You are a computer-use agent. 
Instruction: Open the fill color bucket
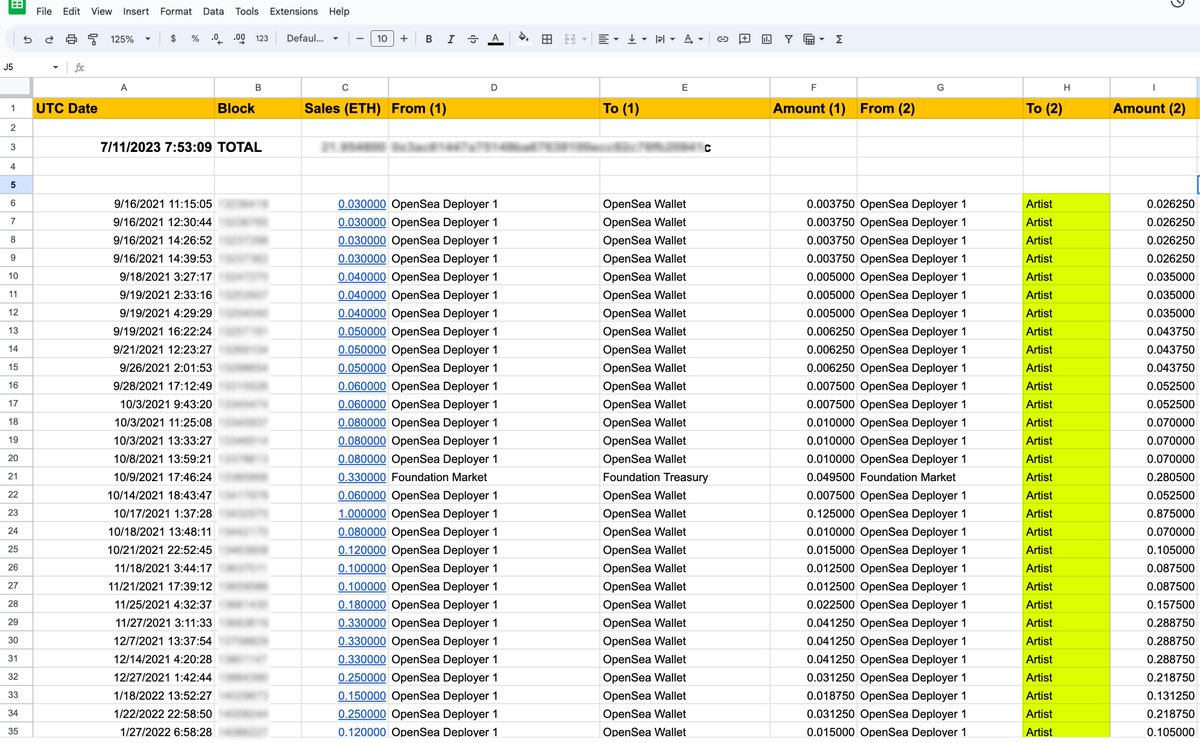coord(523,39)
